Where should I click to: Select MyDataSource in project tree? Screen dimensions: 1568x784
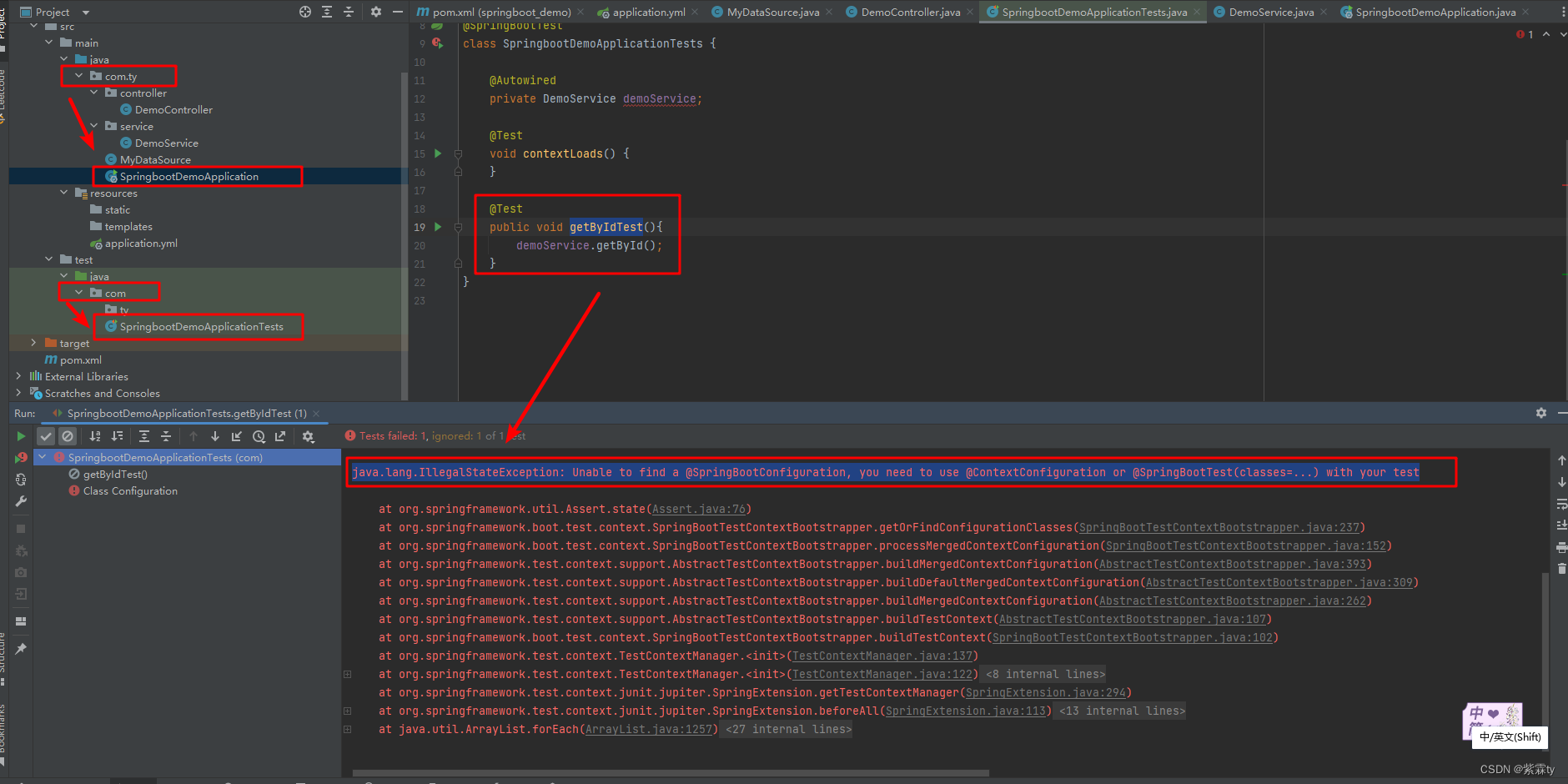(x=155, y=159)
